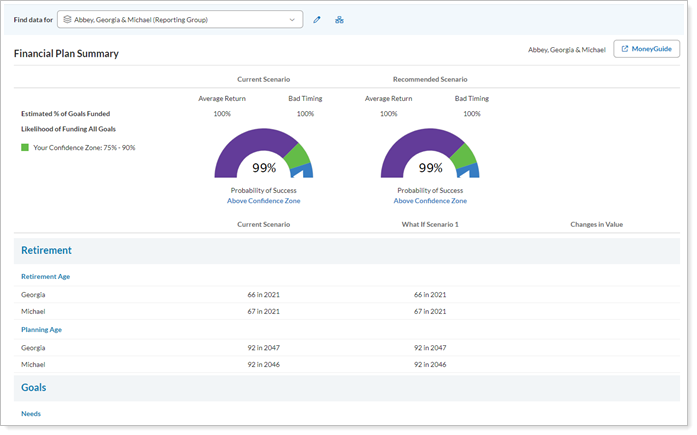Click the hierarchy tree icon
The height and width of the screenshot is (435, 697).
pos(339,20)
